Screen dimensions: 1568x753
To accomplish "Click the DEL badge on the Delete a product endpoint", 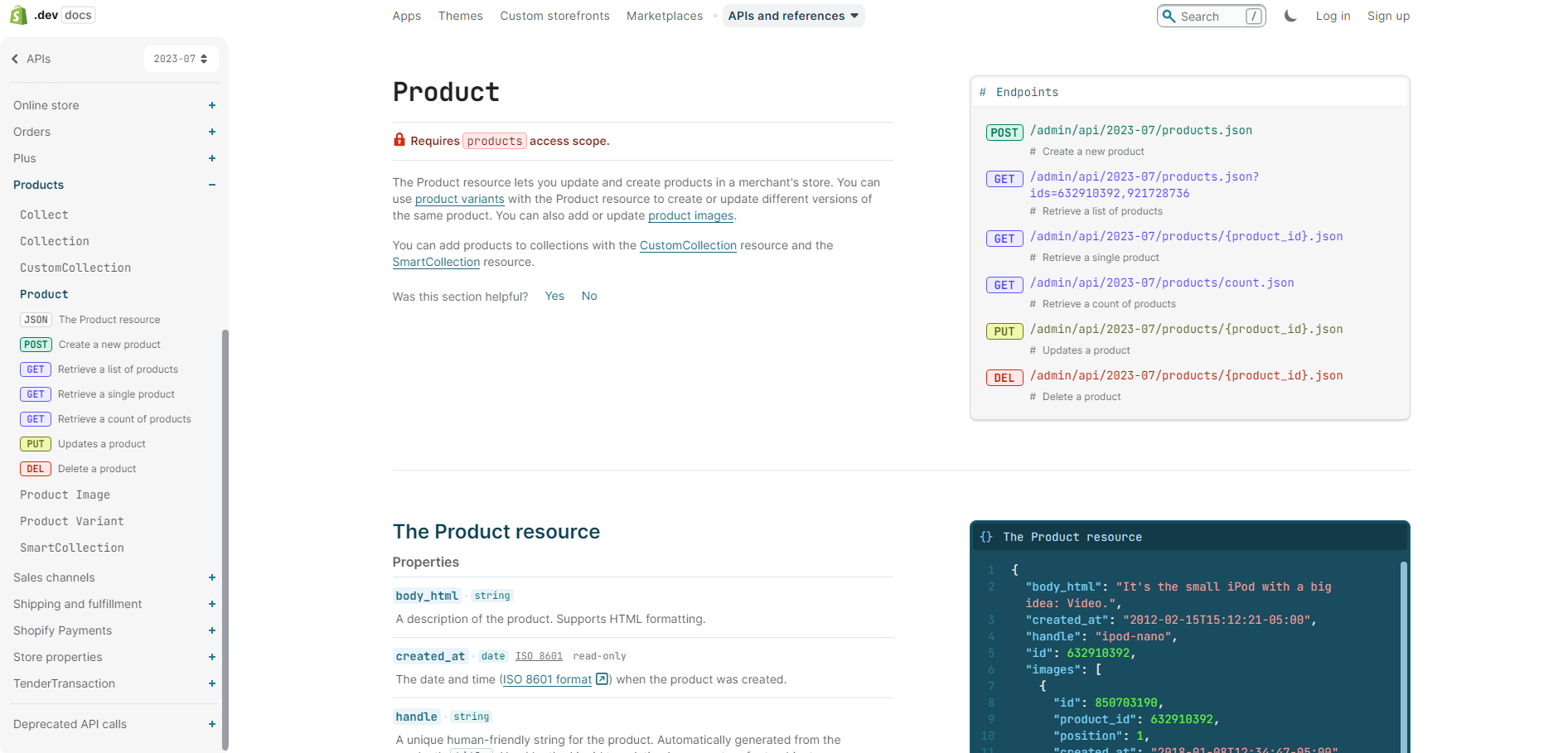I will (x=1004, y=377).
